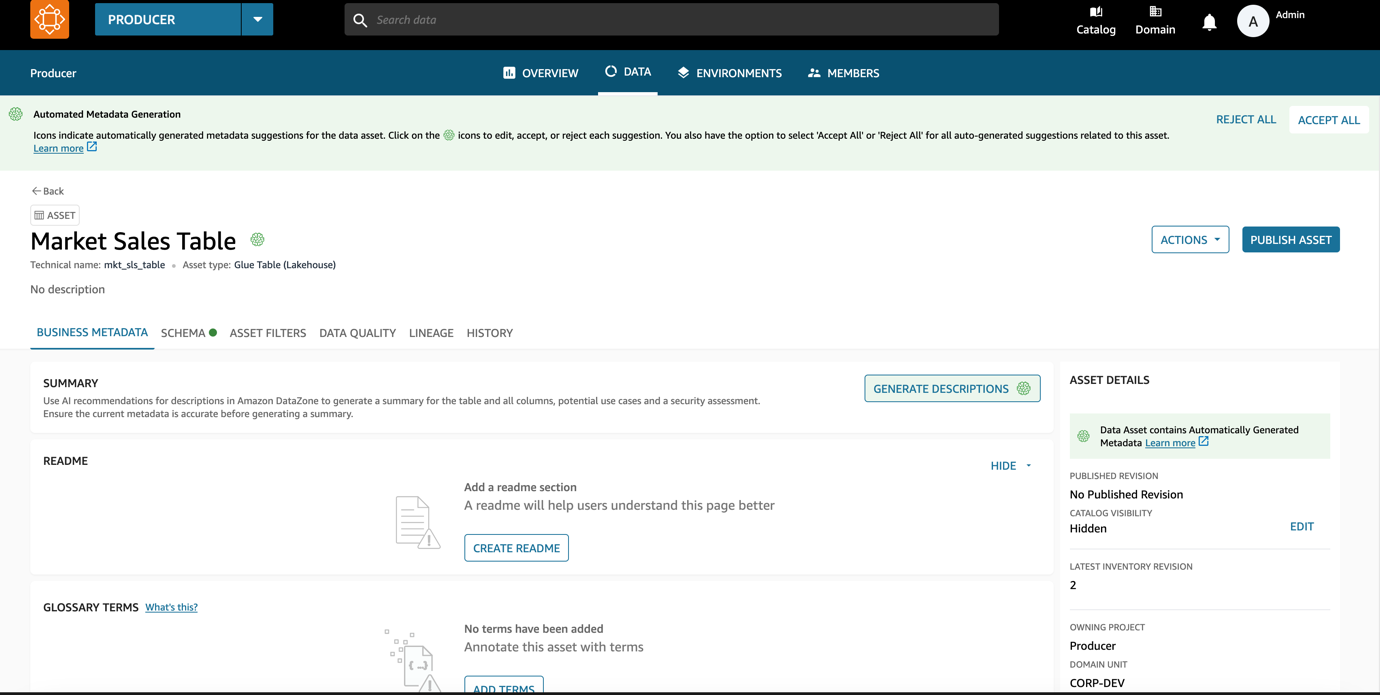Click the ASSET type badge
This screenshot has width=1380, height=695.
pos(55,215)
